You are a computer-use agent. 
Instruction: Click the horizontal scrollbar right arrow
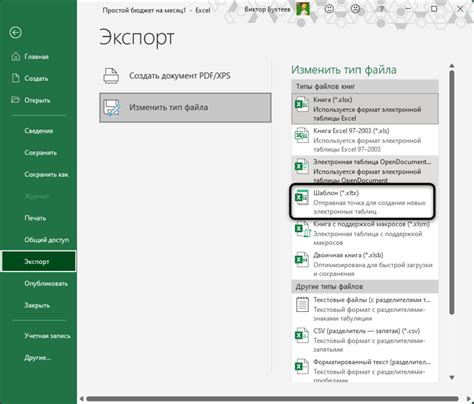(468, 399)
